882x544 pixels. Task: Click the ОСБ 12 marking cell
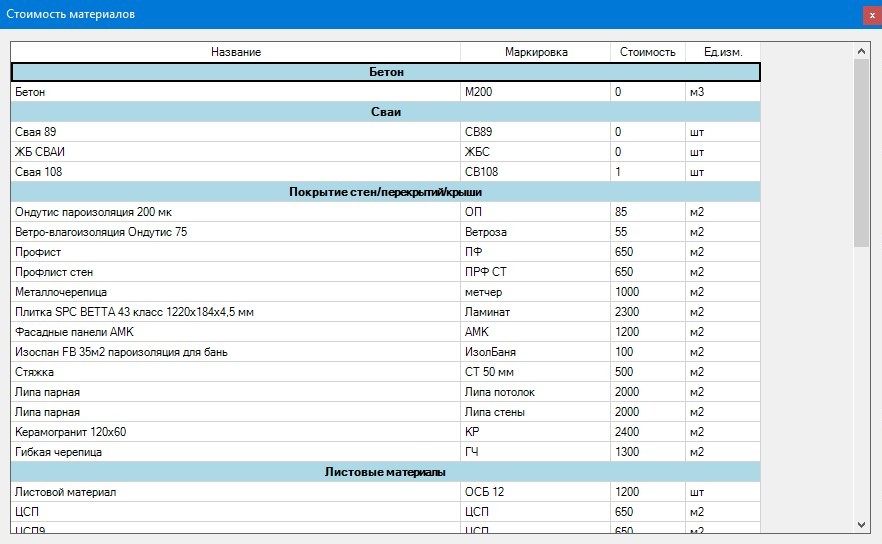pos(535,492)
